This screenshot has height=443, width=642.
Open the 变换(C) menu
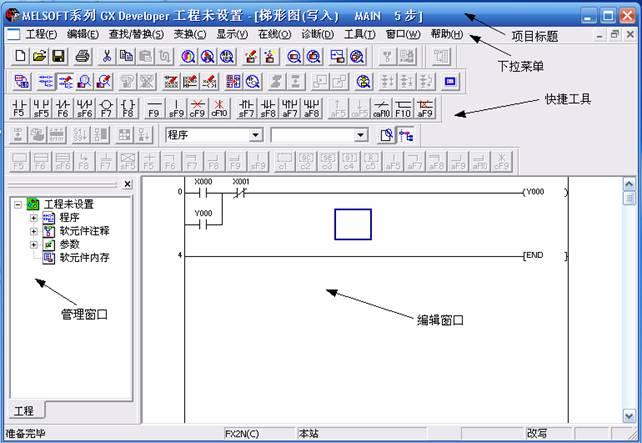(190, 34)
